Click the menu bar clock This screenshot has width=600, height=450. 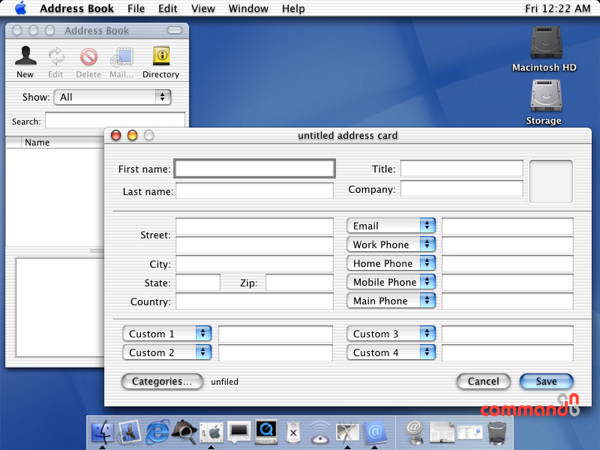click(x=558, y=8)
